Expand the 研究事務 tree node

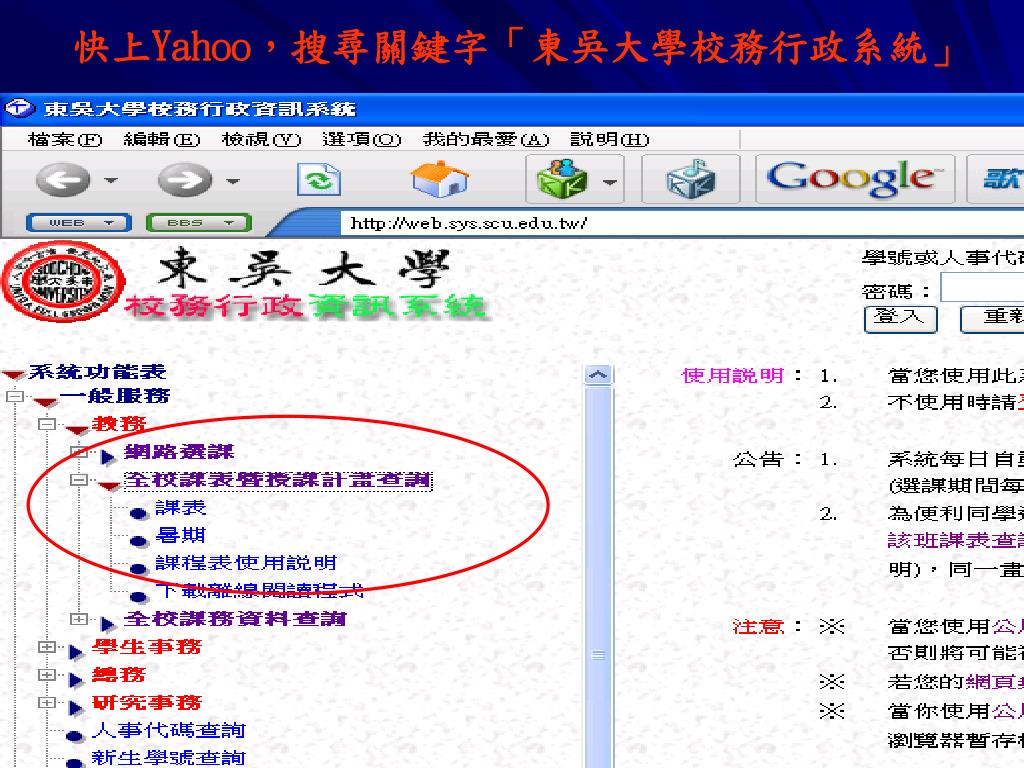pos(46,703)
